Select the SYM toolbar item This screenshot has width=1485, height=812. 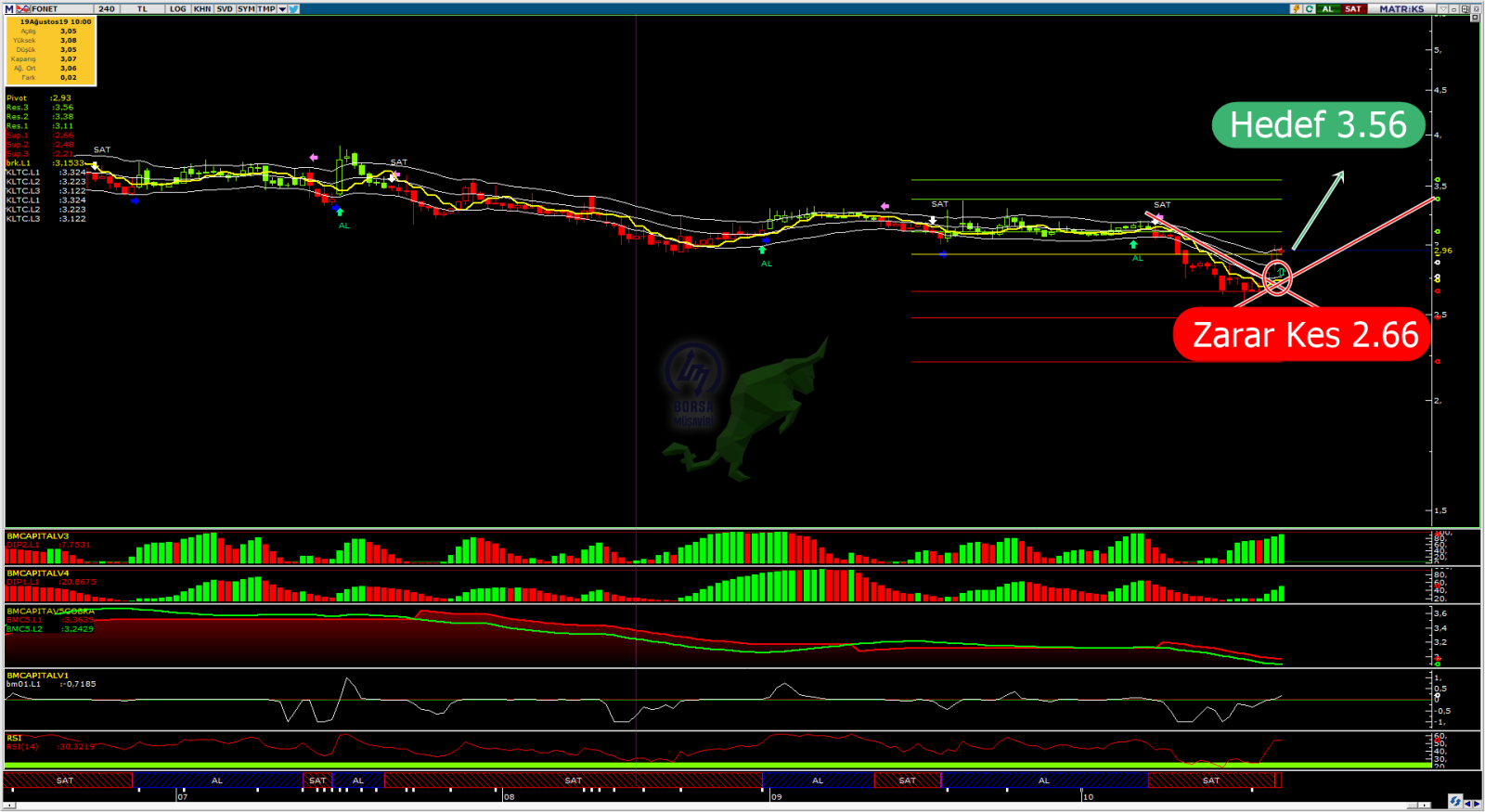click(x=246, y=9)
